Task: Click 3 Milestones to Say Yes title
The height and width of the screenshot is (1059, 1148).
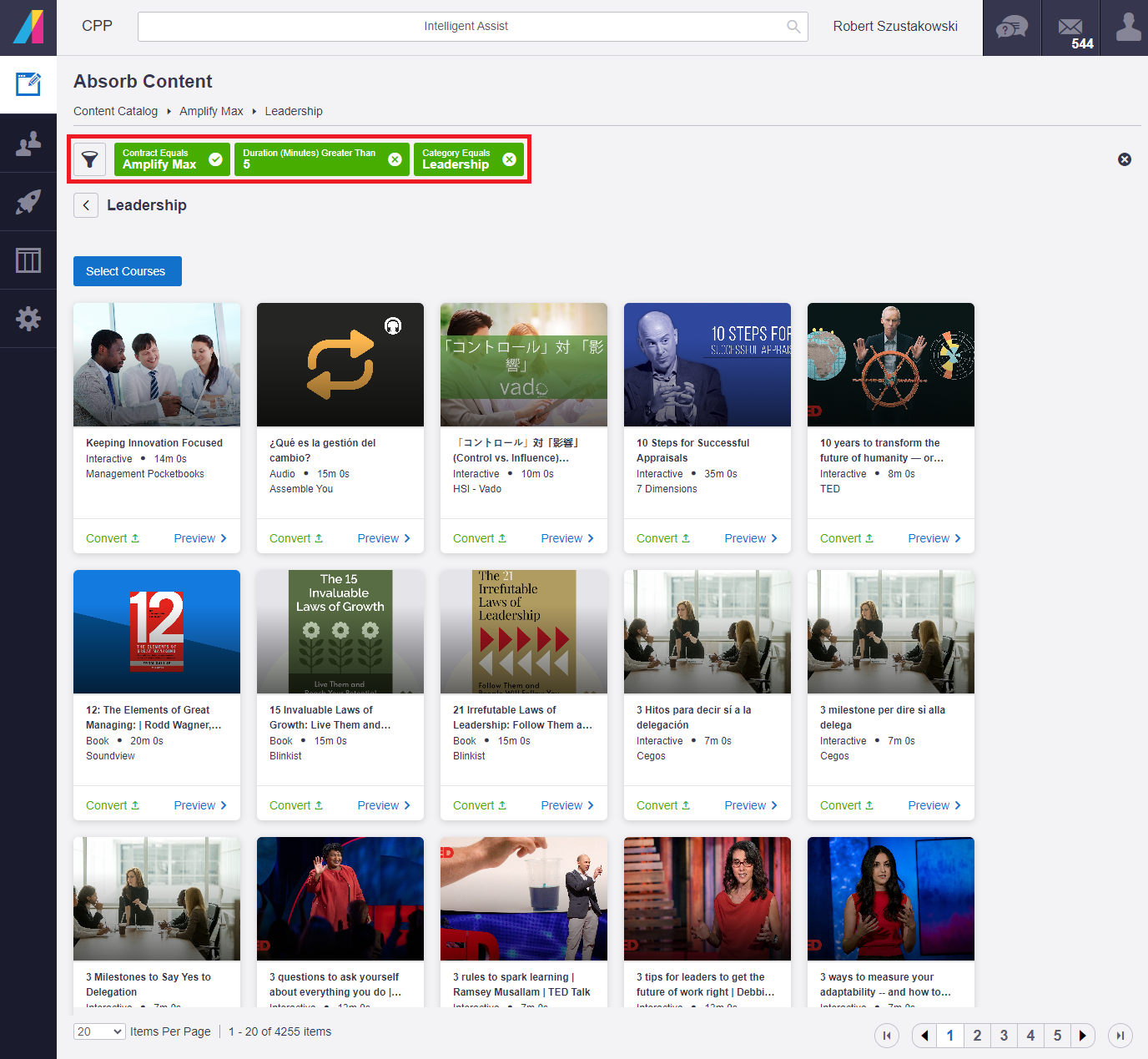Action: point(149,985)
